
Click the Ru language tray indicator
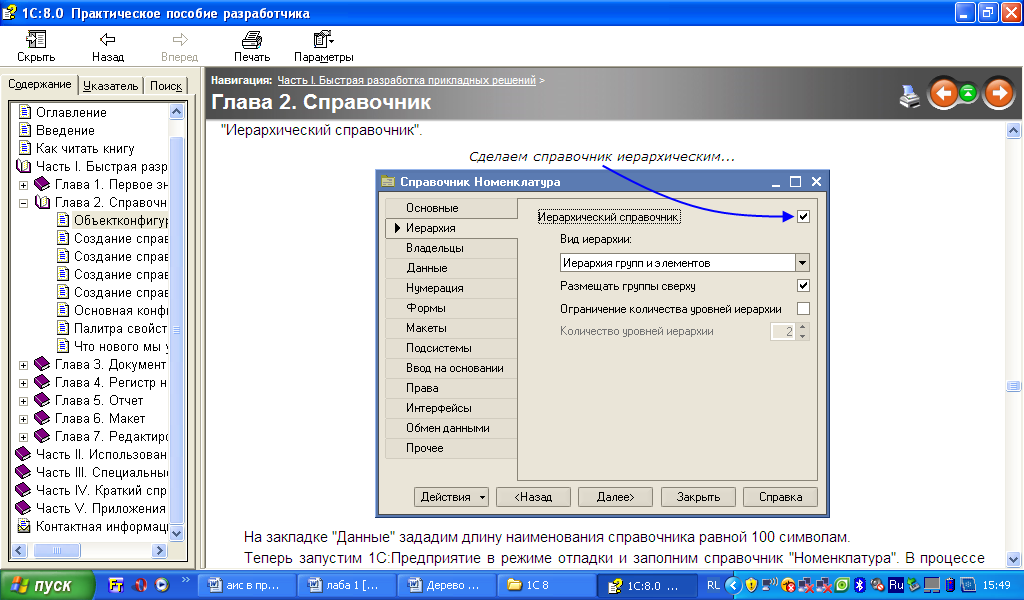(x=896, y=585)
